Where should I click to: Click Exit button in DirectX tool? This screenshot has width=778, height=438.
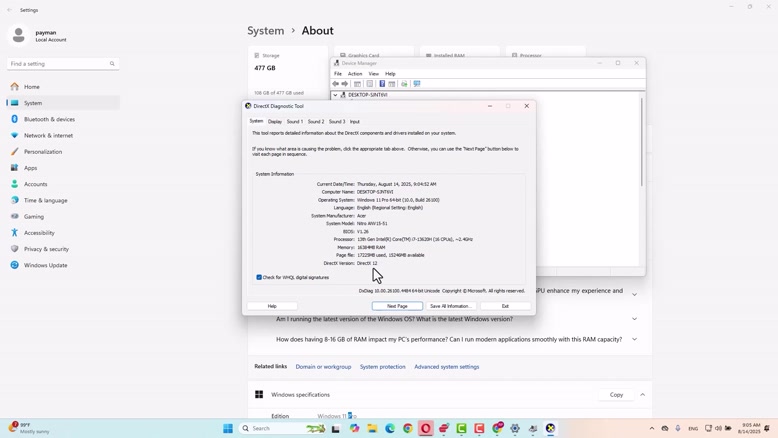pyautogui.click(x=505, y=306)
